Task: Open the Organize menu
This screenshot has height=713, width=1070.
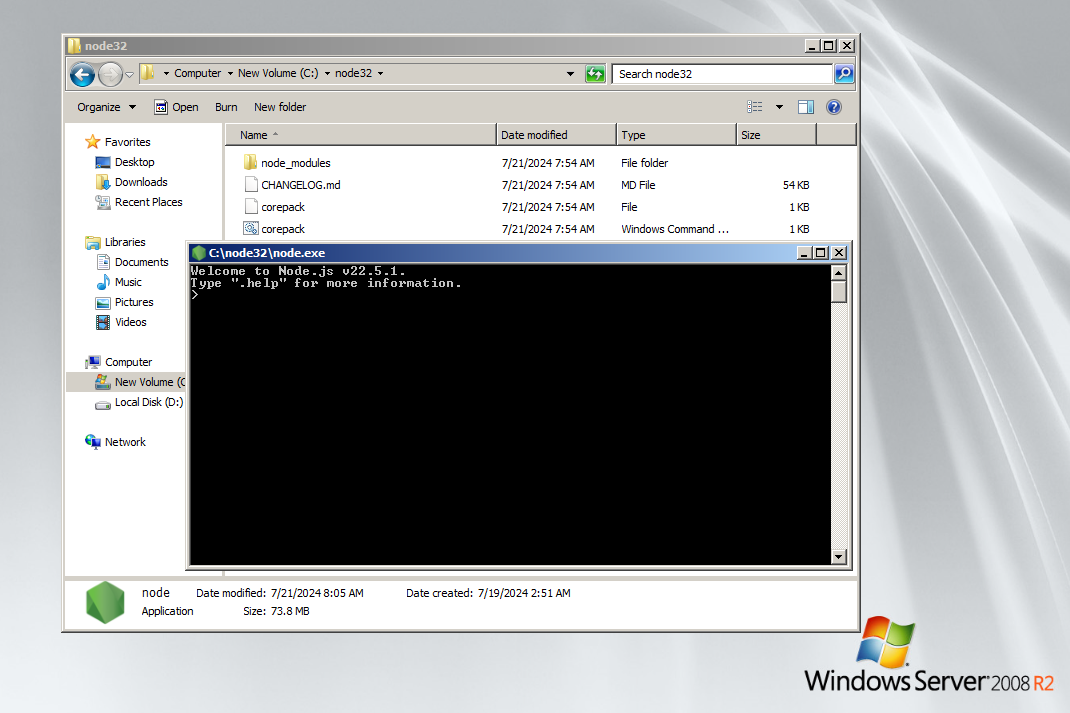Action: 106,107
